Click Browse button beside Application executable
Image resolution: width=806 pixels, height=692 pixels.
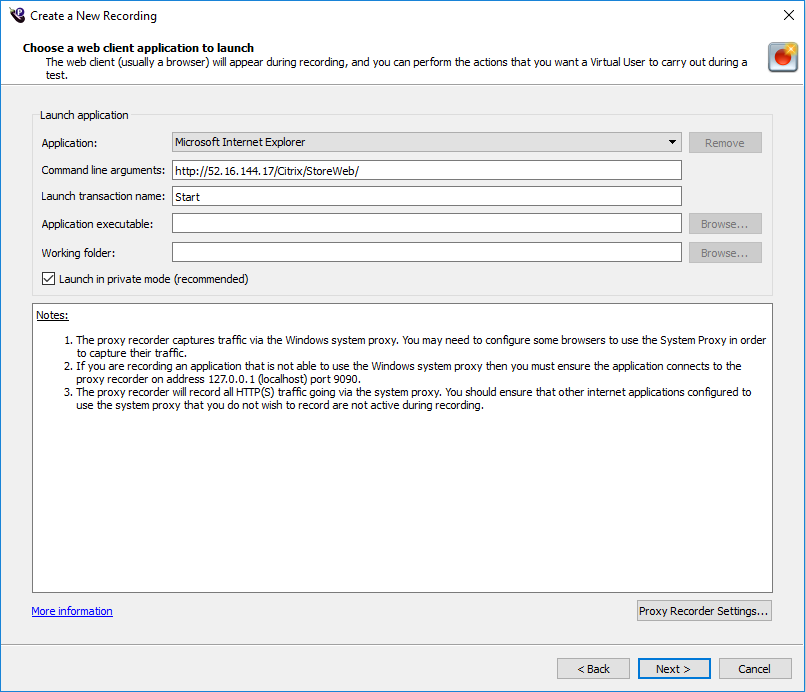click(x=724, y=224)
